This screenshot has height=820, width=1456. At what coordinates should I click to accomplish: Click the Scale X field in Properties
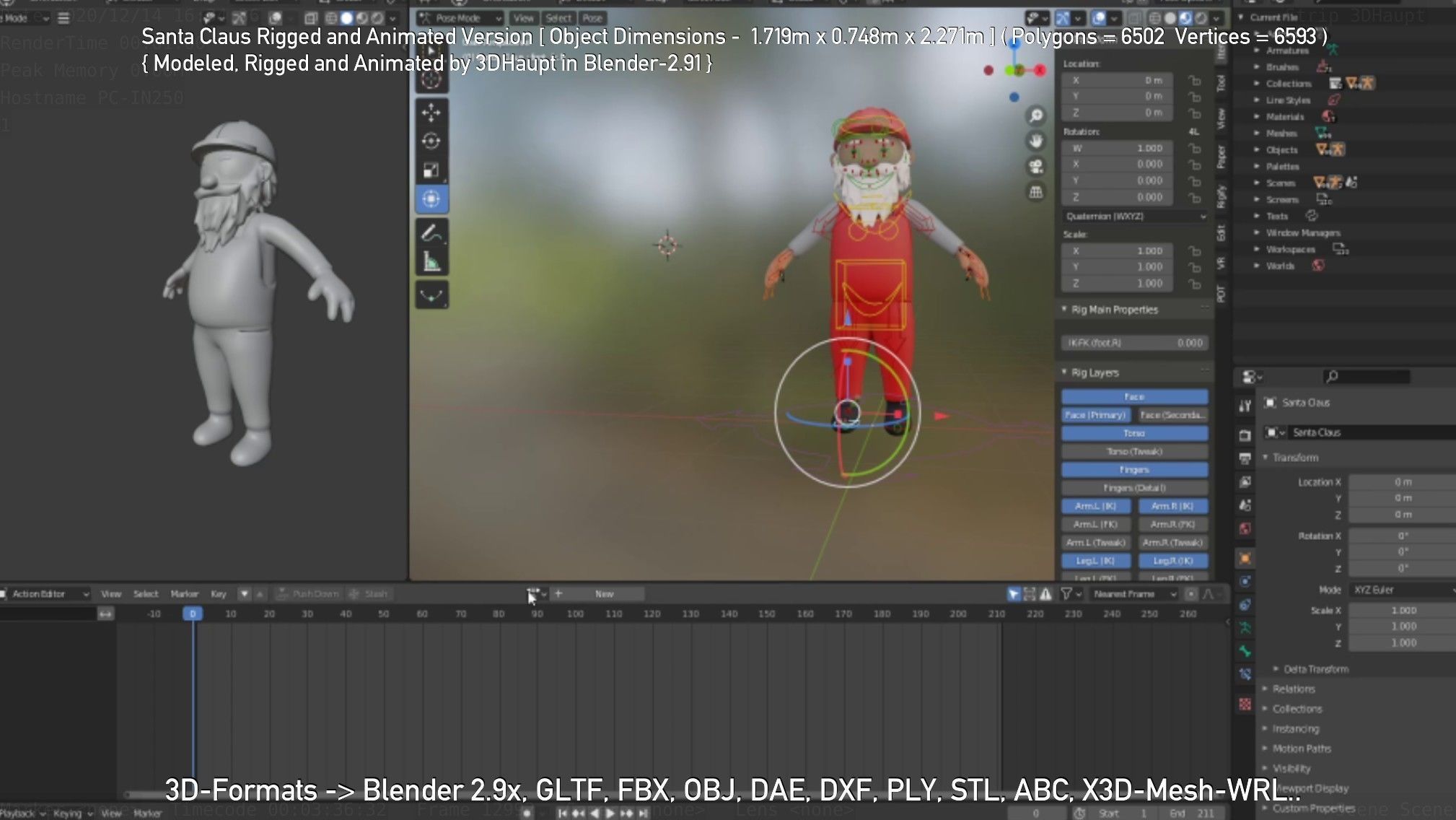coord(1402,610)
